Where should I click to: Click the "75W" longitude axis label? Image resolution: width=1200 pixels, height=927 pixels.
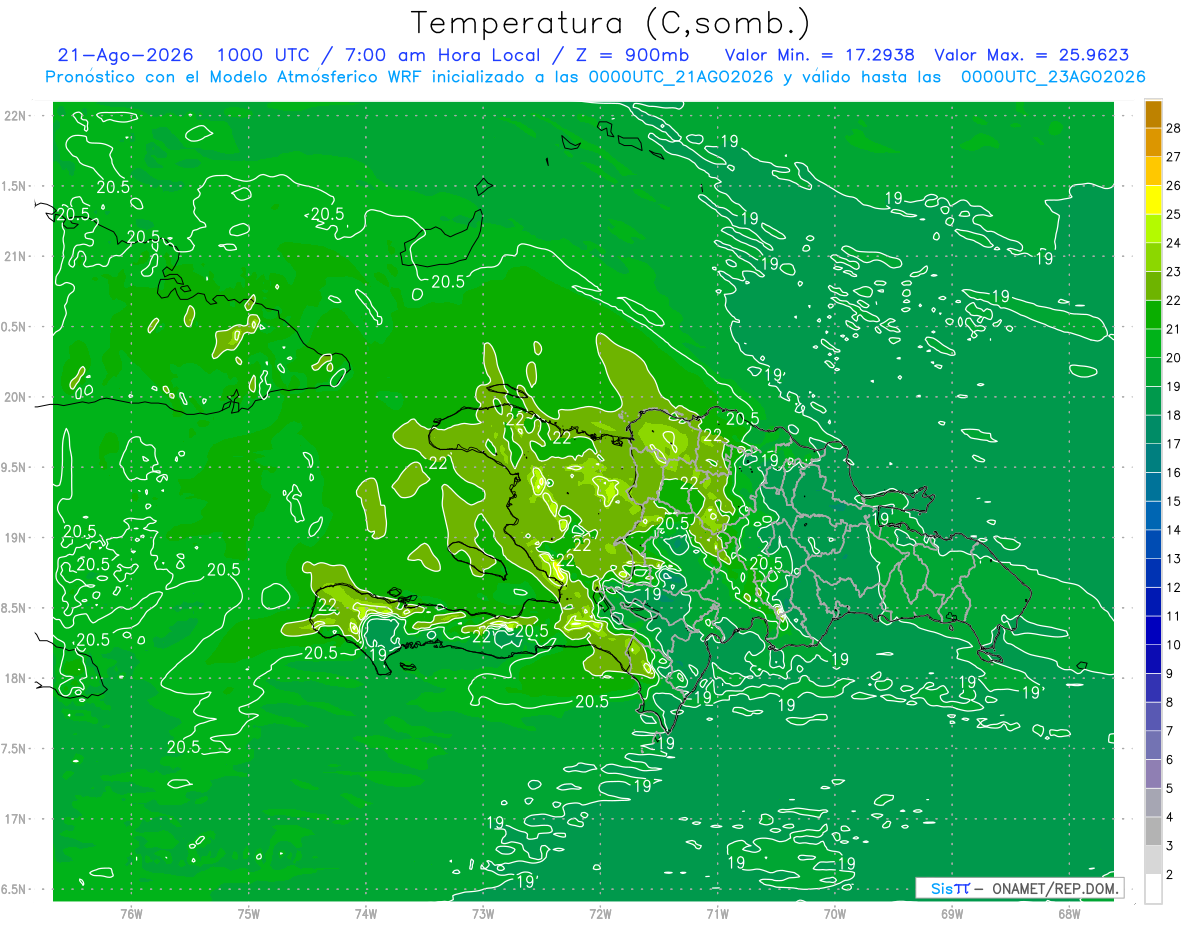(x=249, y=914)
